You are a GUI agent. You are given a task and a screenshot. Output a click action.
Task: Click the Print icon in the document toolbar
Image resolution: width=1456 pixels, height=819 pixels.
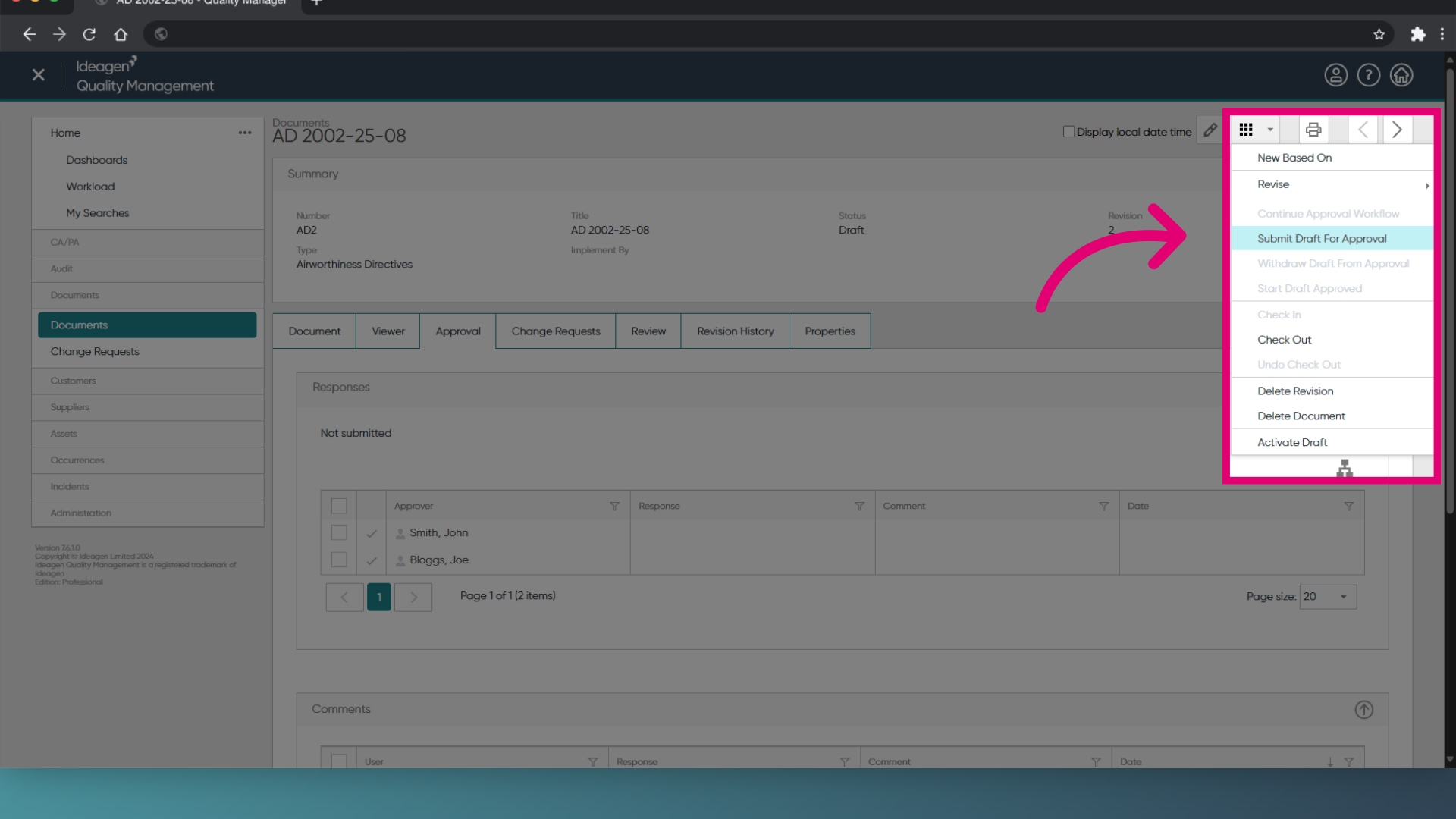coord(1313,129)
